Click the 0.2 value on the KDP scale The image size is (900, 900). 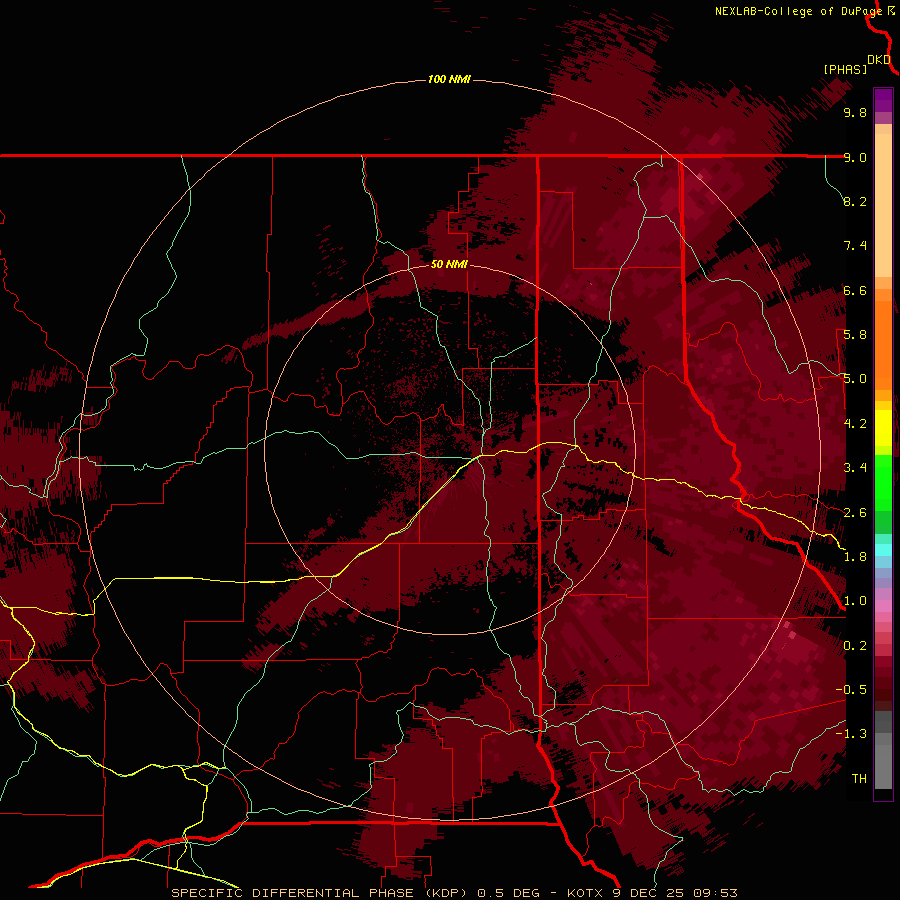[x=855, y=646]
